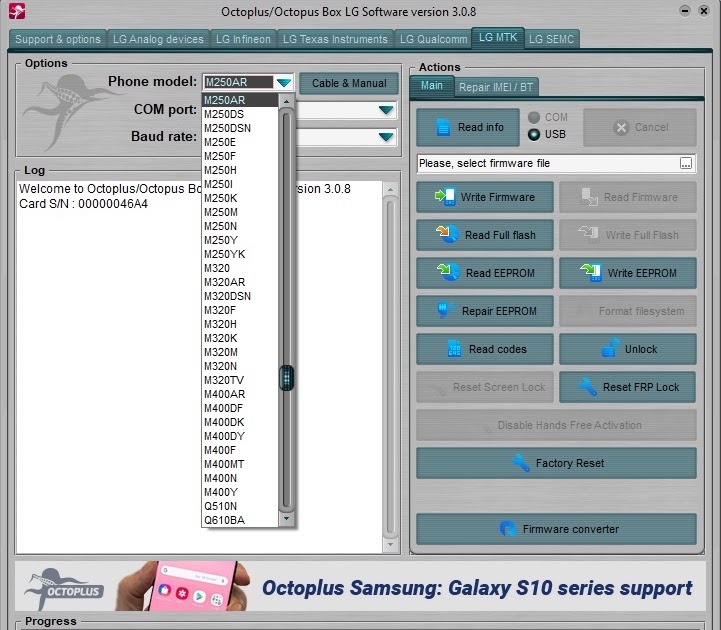Select the Main actions tab
The width and height of the screenshot is (721, 630).
(x=432, y=86)
